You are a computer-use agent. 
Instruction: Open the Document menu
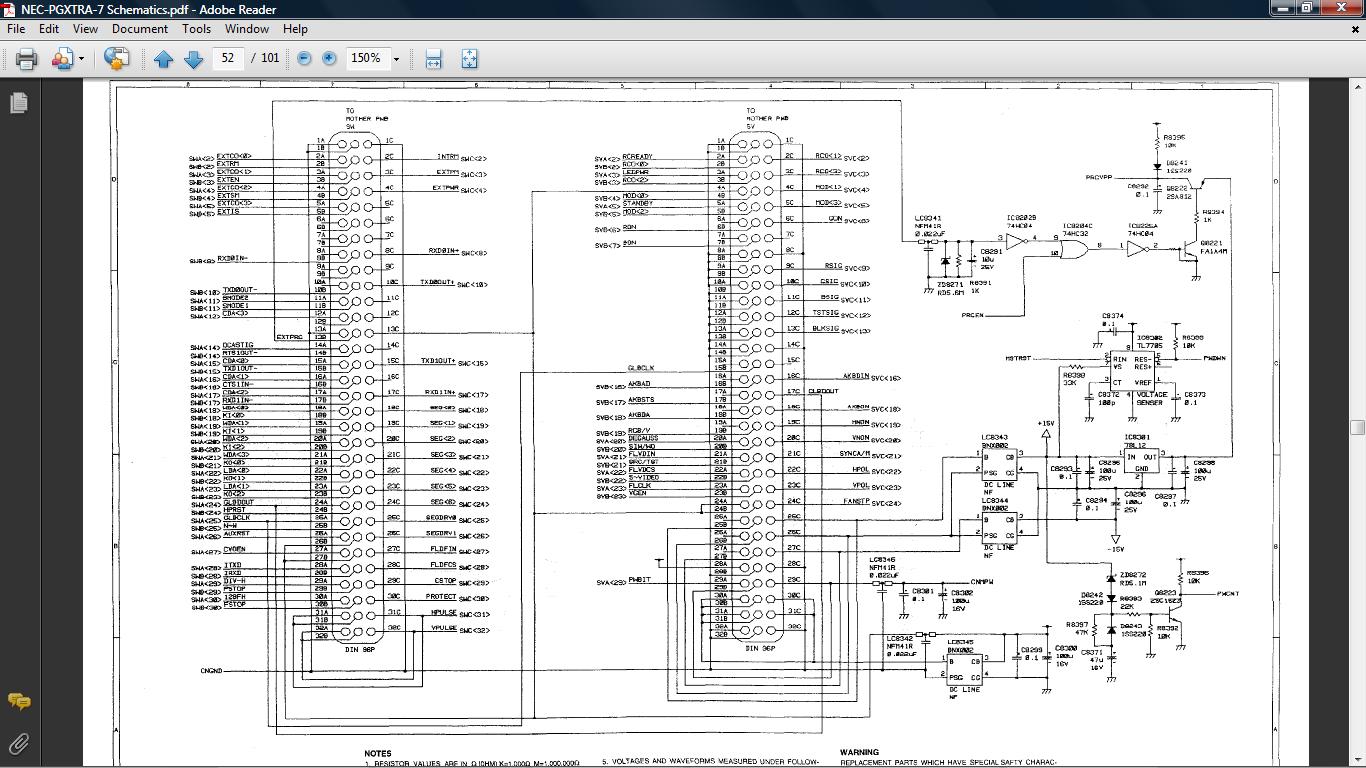(x=140, y=29)
